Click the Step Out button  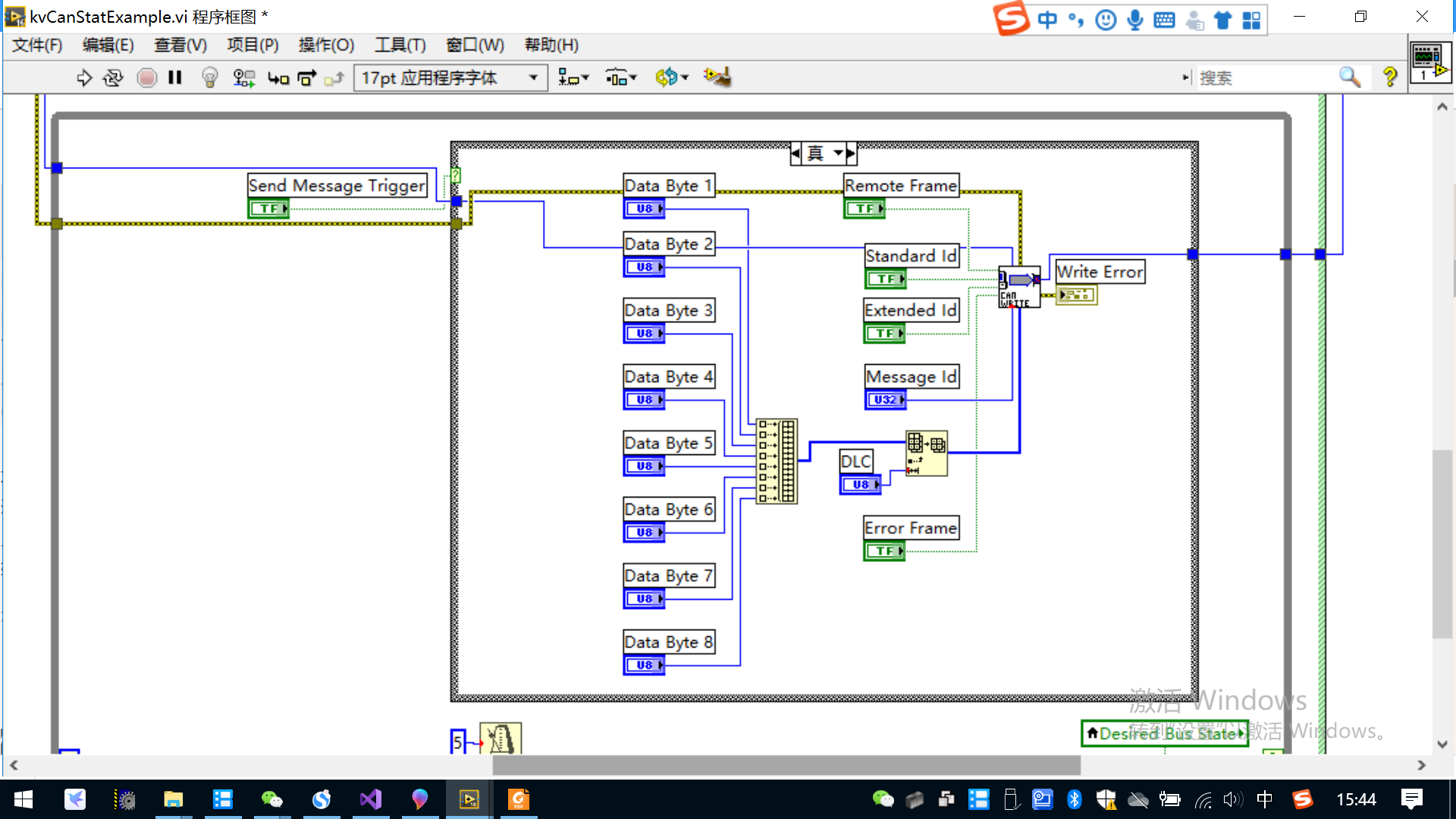click(x=334, y=78)
